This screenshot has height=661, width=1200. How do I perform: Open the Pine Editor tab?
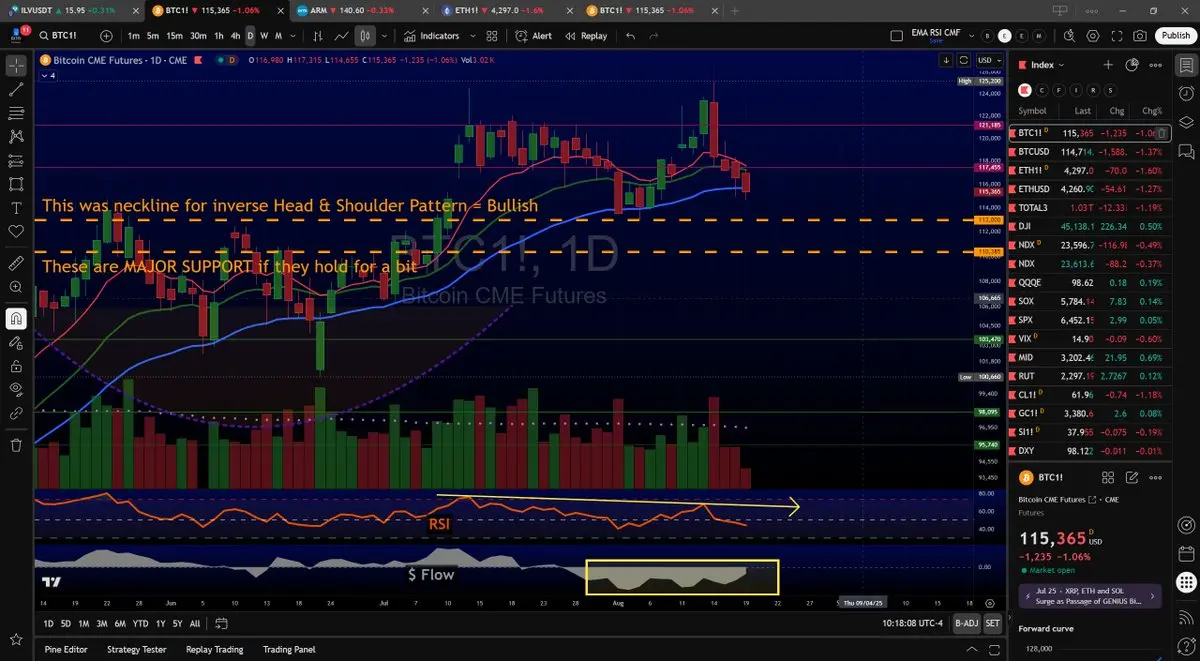(x=66, y=649)
